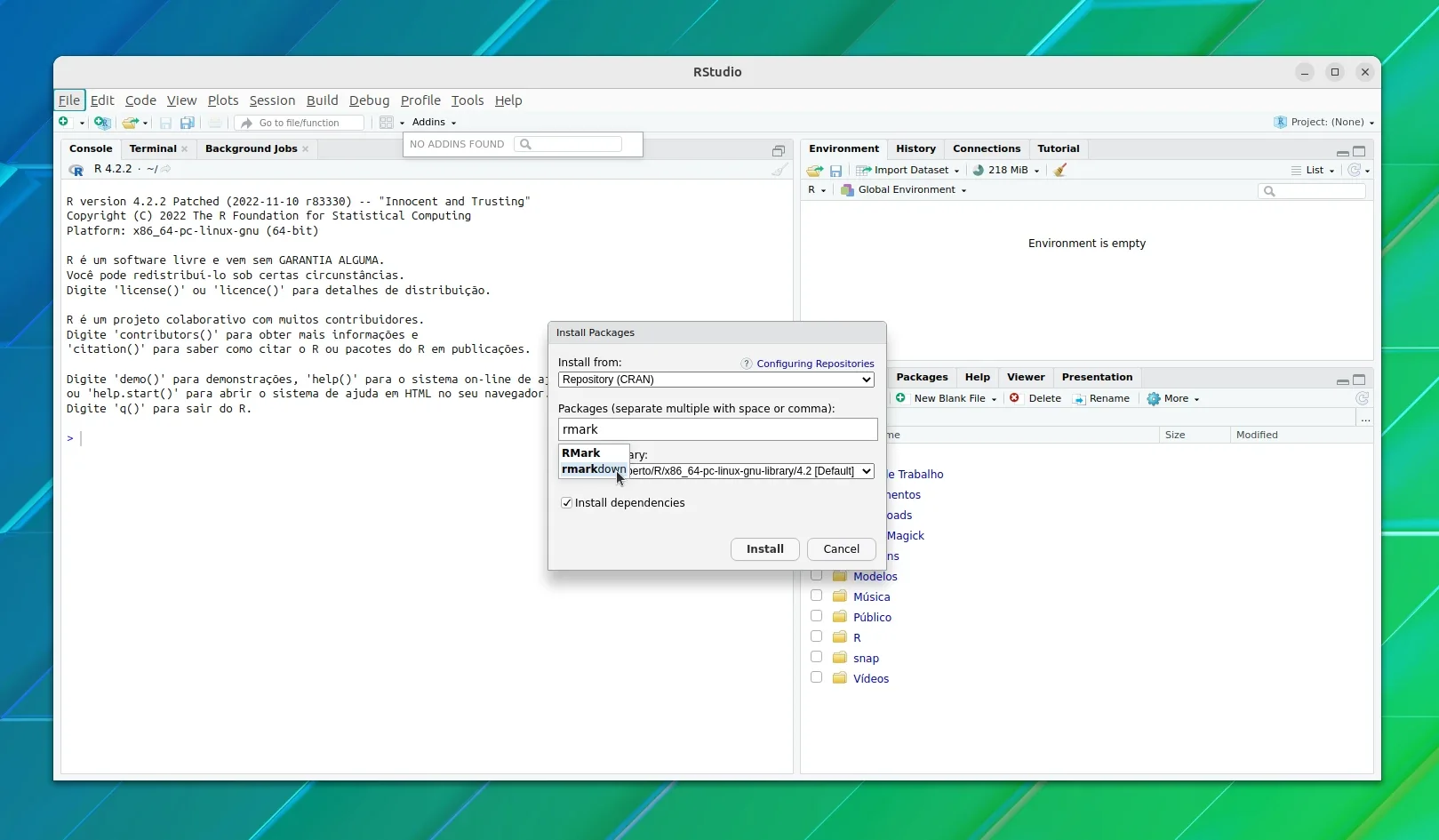The height and width of the screenshot is (840, 1439).
Task: Minimize the Environment pane
Action: (1343, 152)
